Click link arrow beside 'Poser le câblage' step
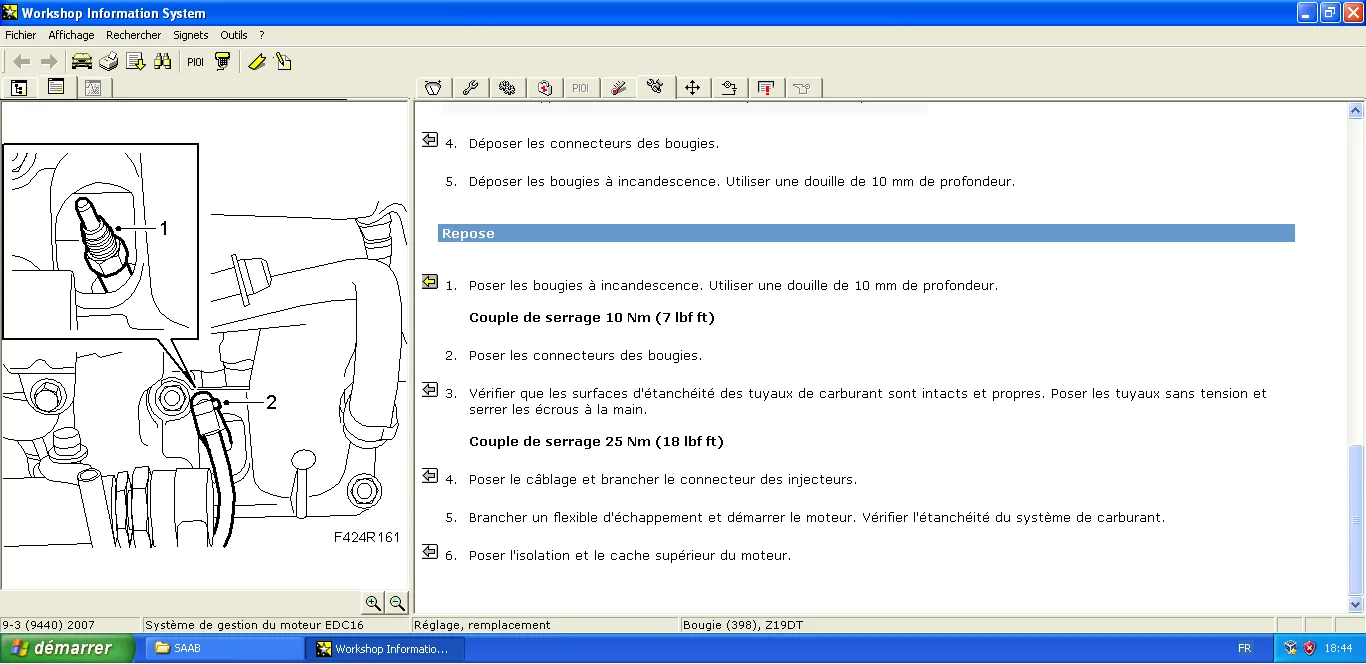 point(430,476)
